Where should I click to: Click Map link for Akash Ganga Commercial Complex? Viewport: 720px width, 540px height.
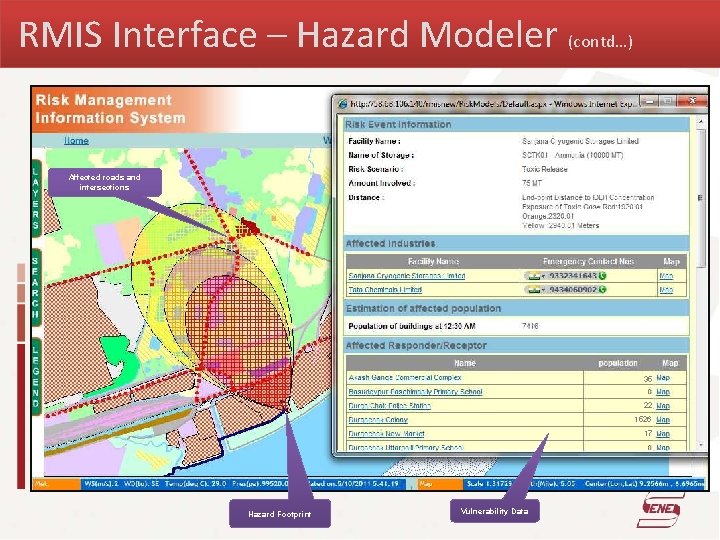click(663, 377)
